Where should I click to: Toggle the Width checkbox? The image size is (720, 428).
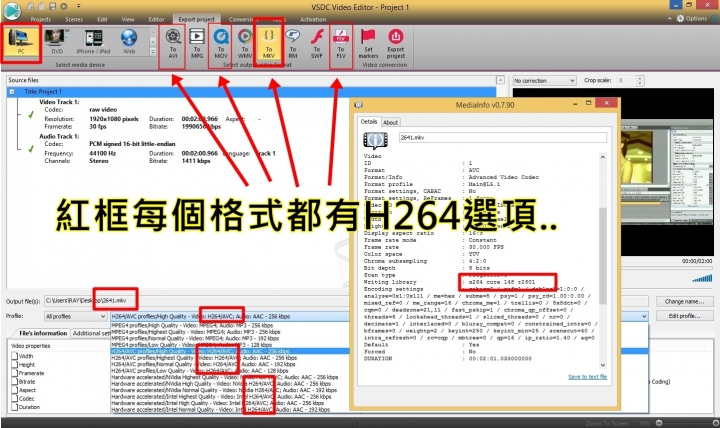15,356
